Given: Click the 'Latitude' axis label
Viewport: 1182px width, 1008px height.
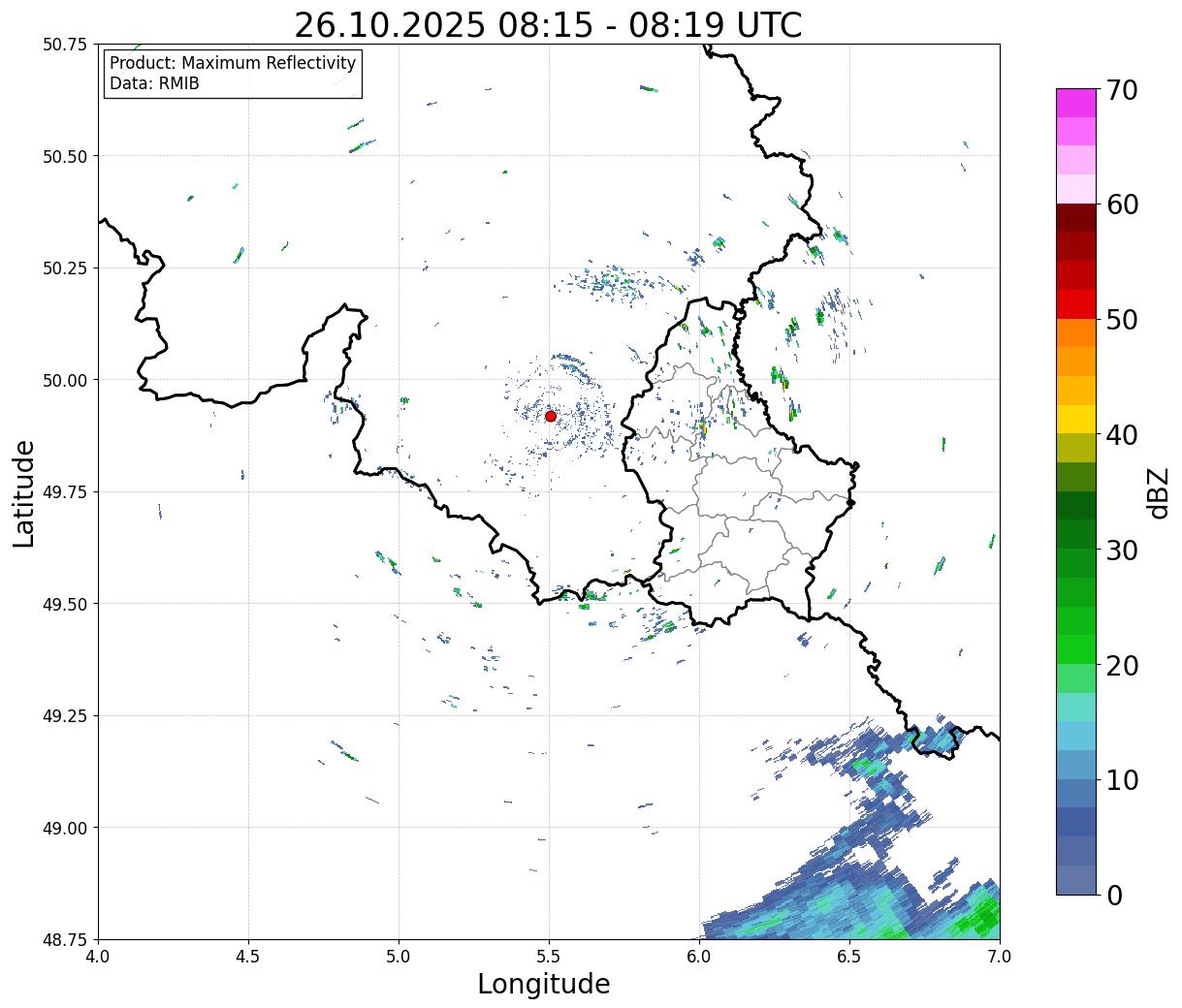Looking at the screenshot, I should 24,493.
